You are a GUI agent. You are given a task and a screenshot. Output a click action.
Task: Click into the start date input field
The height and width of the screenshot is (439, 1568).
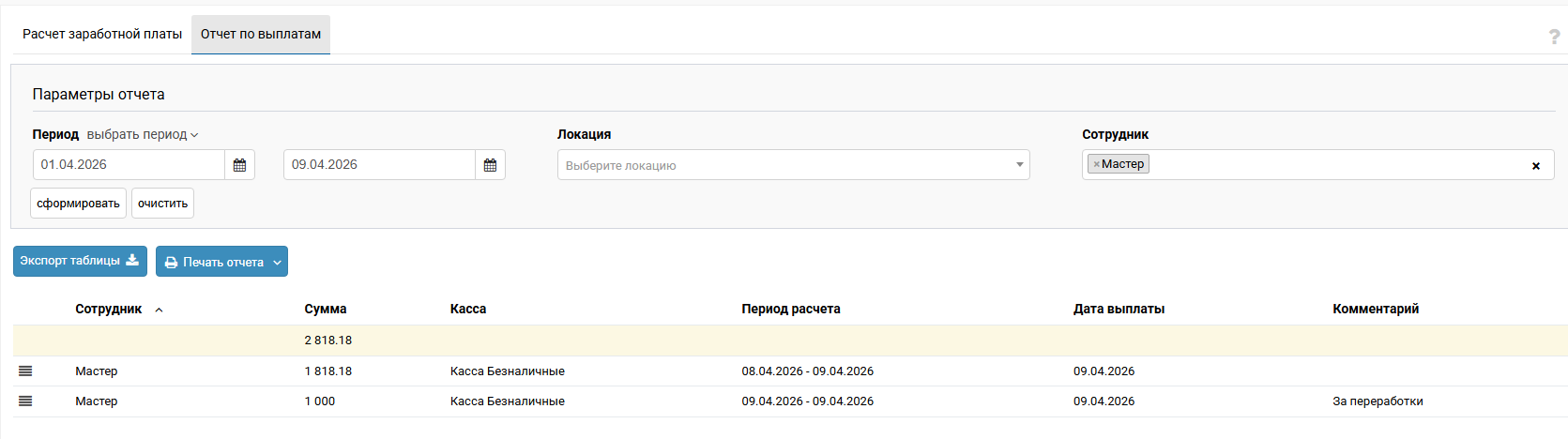click(x=129, y=165)
